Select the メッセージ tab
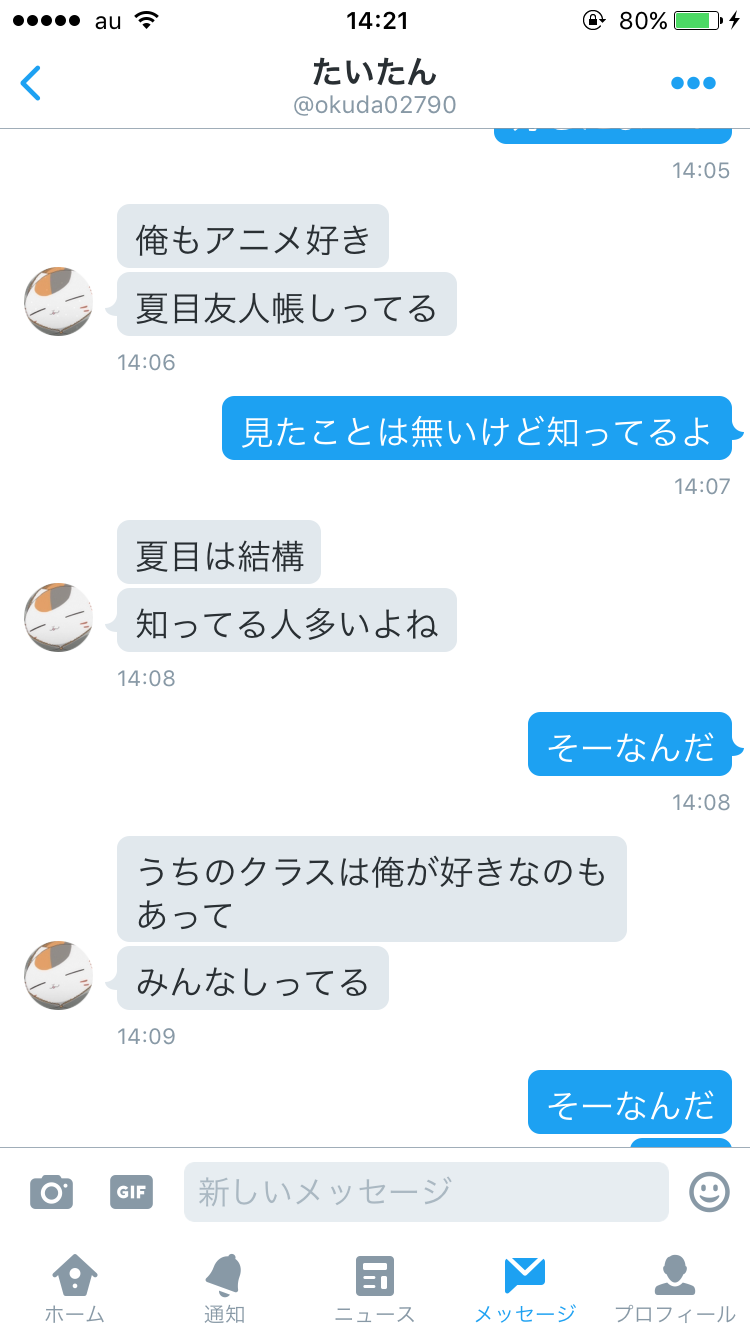The image size is (750, 1334). [525, 1289]
